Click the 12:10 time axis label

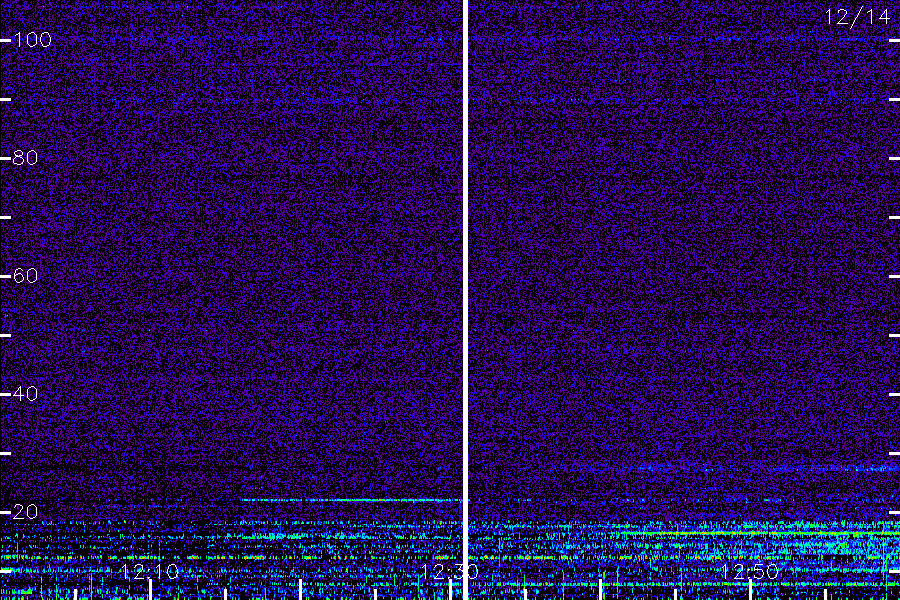[x=150, y=571]
